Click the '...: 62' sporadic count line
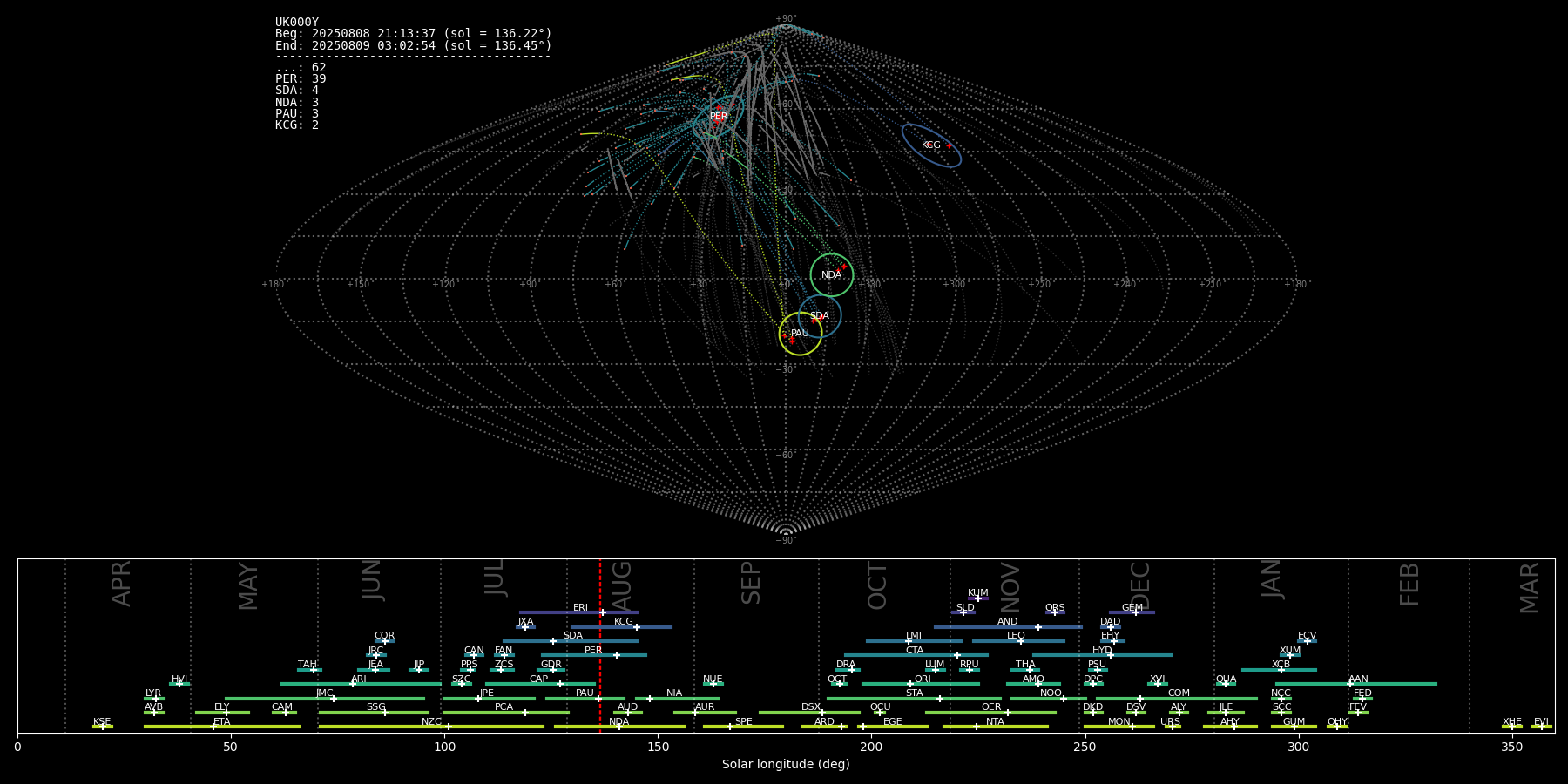This screenshot has height=784, width=1568. tap(301, 68)
